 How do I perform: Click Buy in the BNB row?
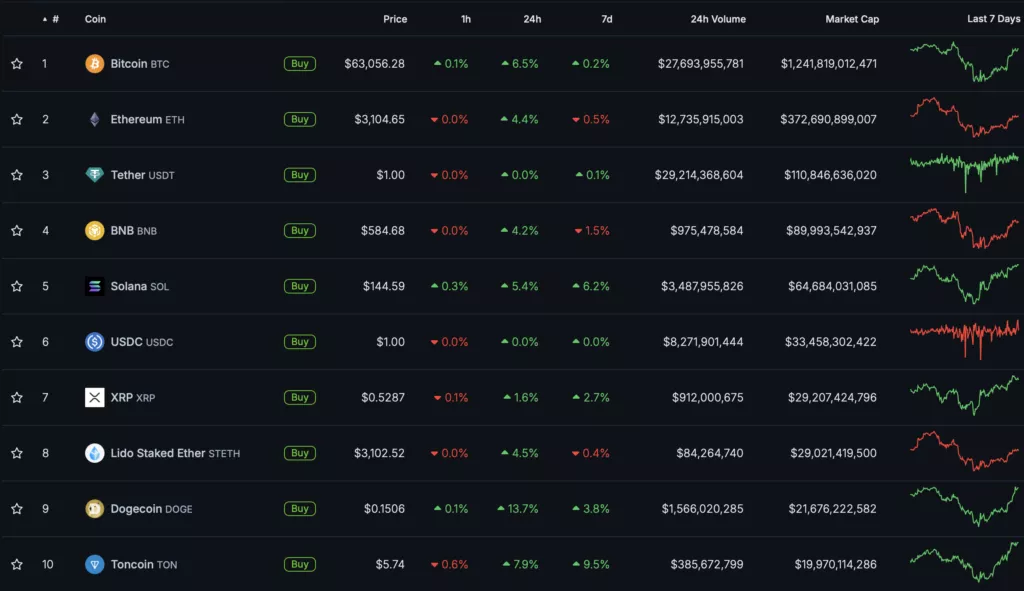tap(300, 231)
